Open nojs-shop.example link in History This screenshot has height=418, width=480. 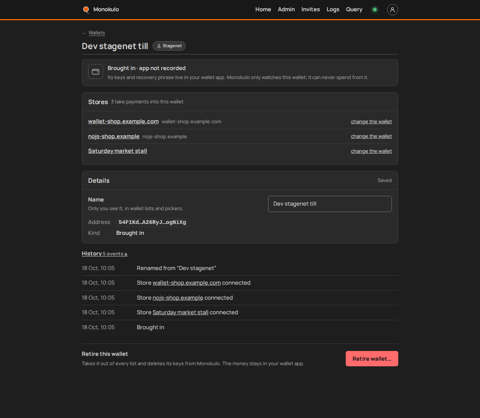[178, 298]
